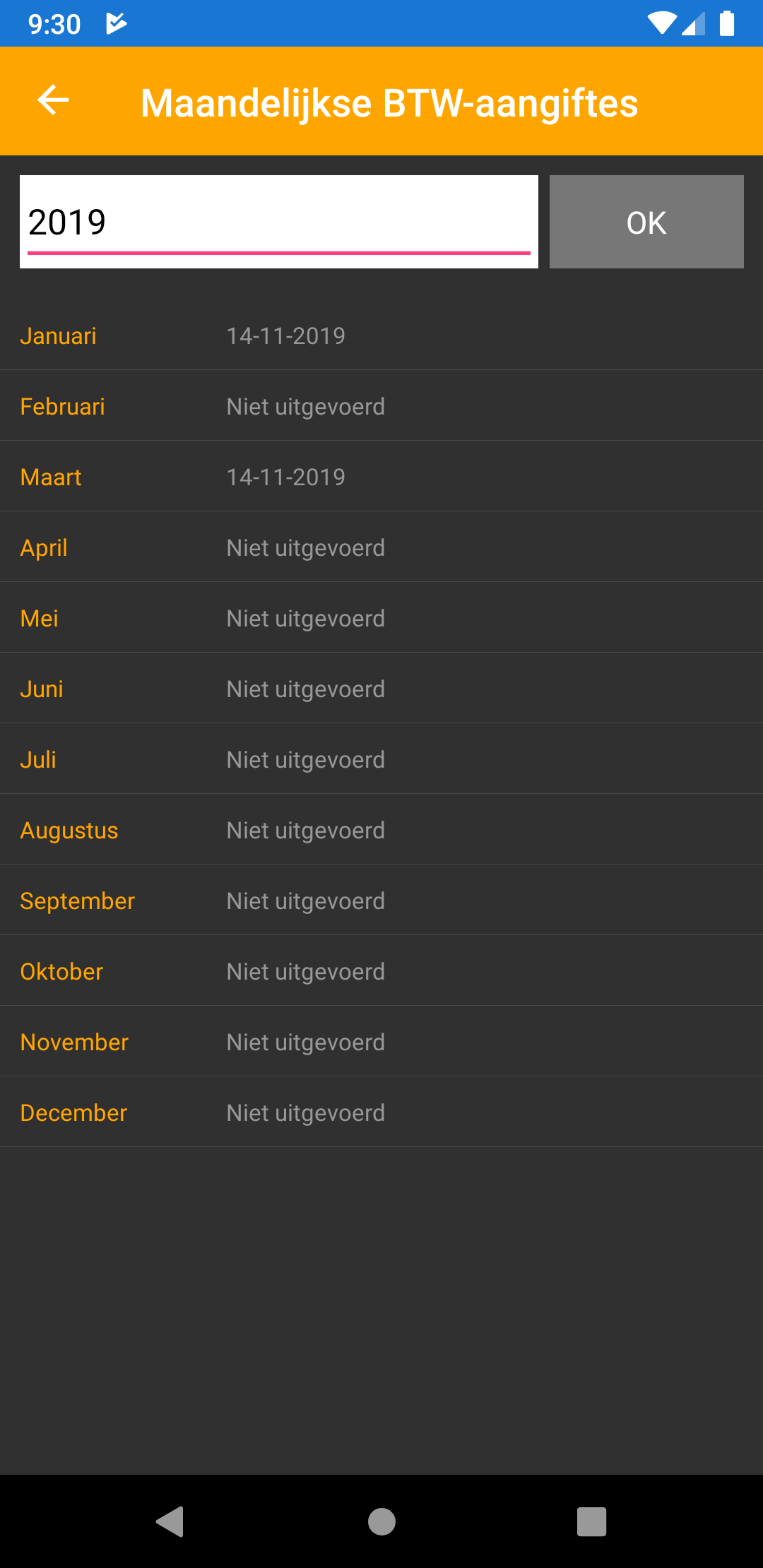Tap the Android home circle button
The width and height of the screenshot is (763, 1568).
381,1521
